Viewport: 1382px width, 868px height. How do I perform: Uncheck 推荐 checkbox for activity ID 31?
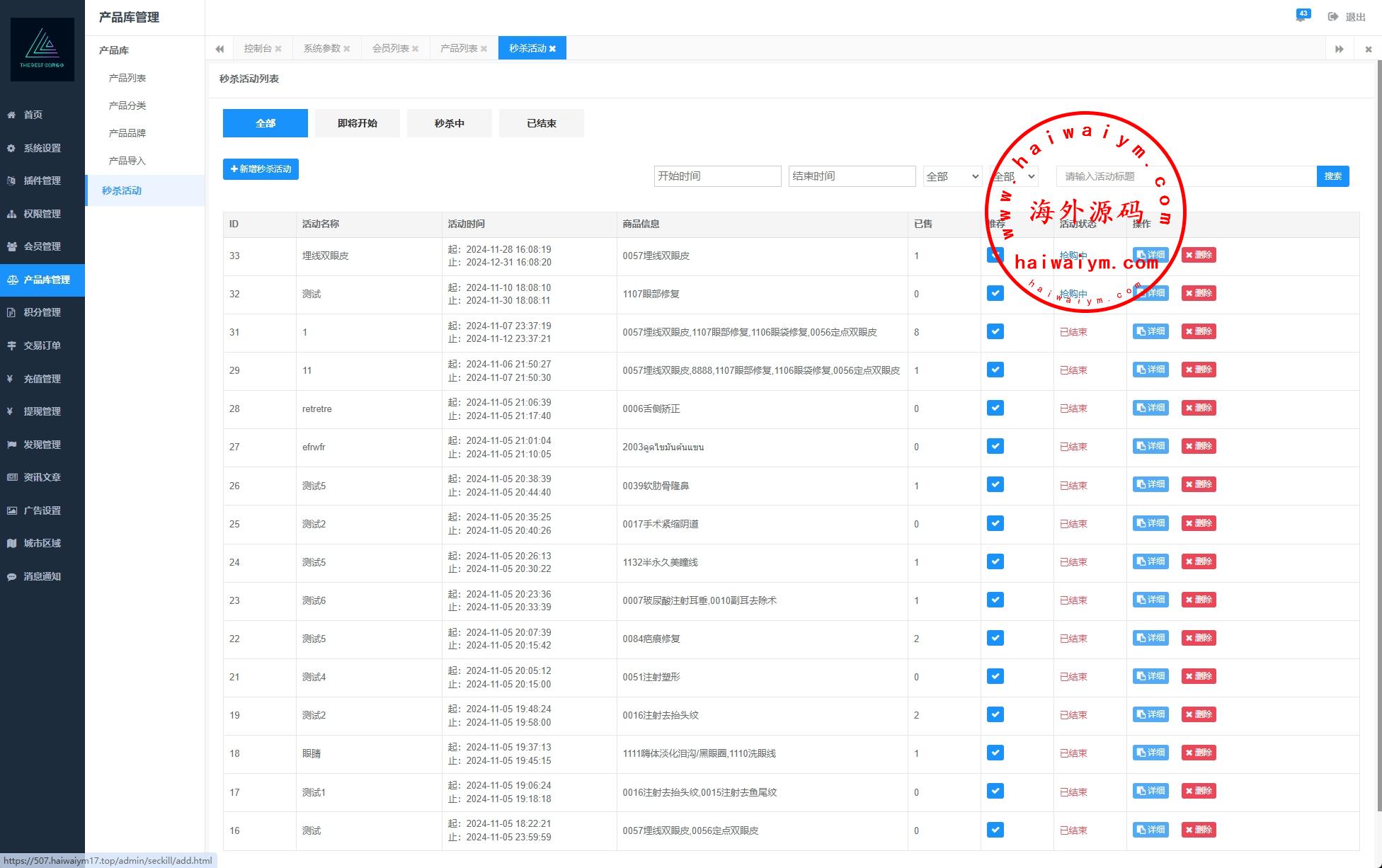[x=995, y=331]
